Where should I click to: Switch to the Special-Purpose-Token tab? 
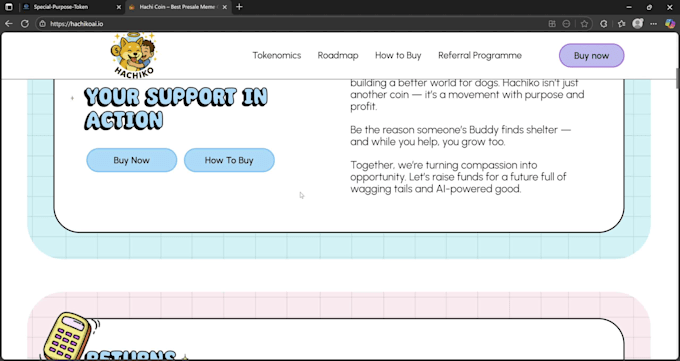(72, 7)
